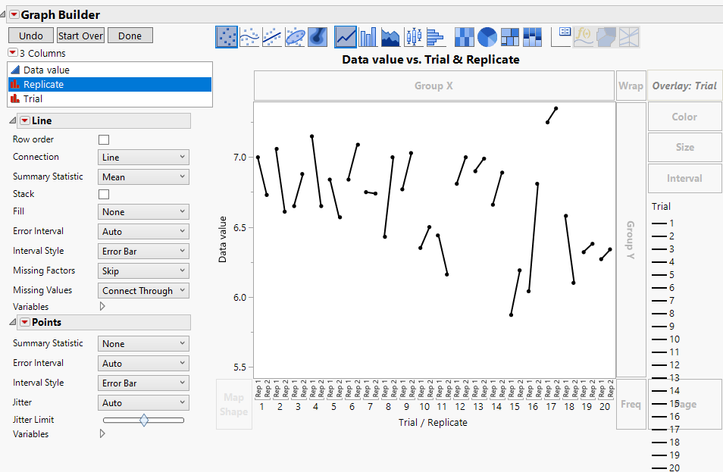Click the Start Over button
The height and width of the screenshot is (472, 723).
point(81,35)
